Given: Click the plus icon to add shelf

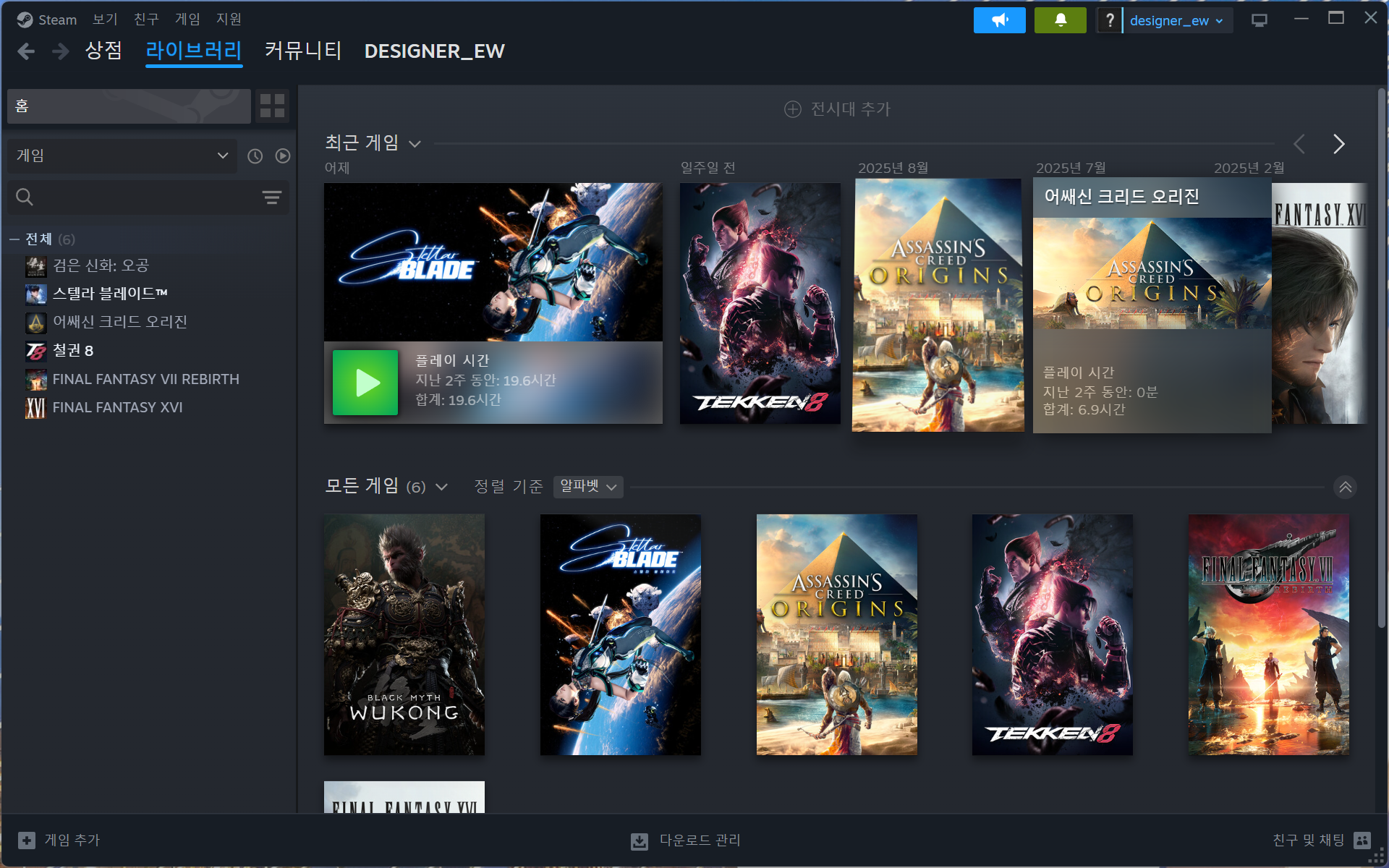Looking at the screenshot, I should pos(793,109).
